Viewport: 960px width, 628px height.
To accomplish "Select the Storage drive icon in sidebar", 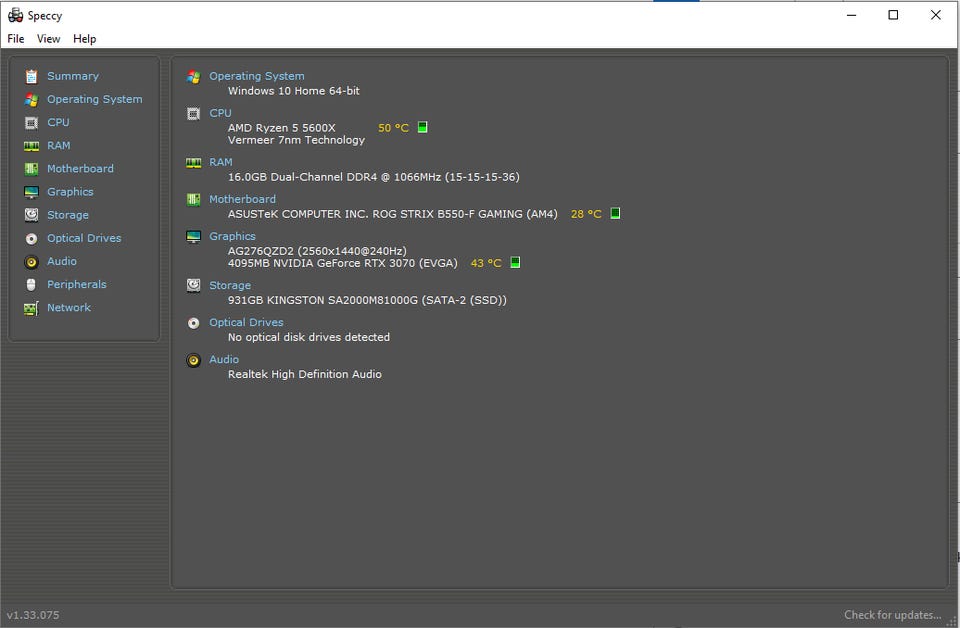I will pyautogui.click(x=31, y=215).
